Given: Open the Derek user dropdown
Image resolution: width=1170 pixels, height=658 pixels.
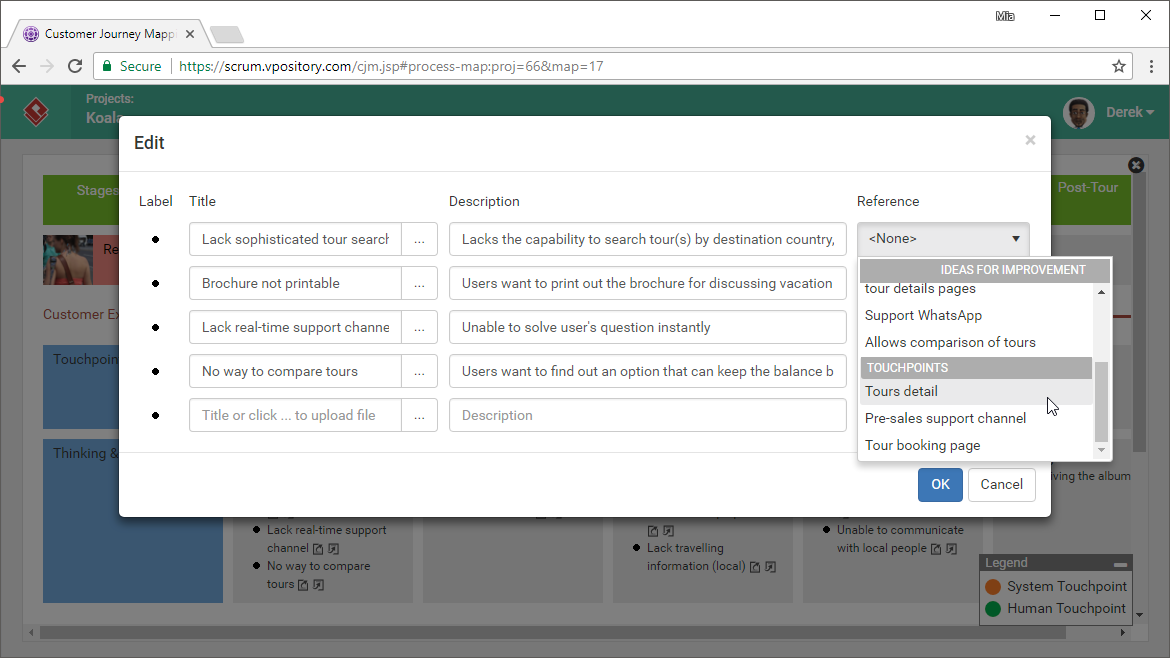Looking at the screenshot, I should point(1130,112).
